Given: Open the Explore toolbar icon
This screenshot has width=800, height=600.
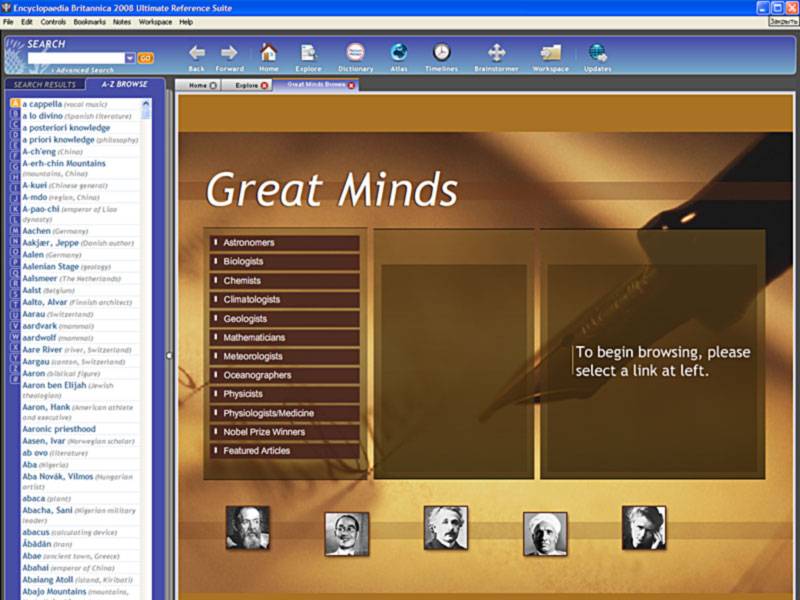Looking at the screenshot, I should point(308,53).
